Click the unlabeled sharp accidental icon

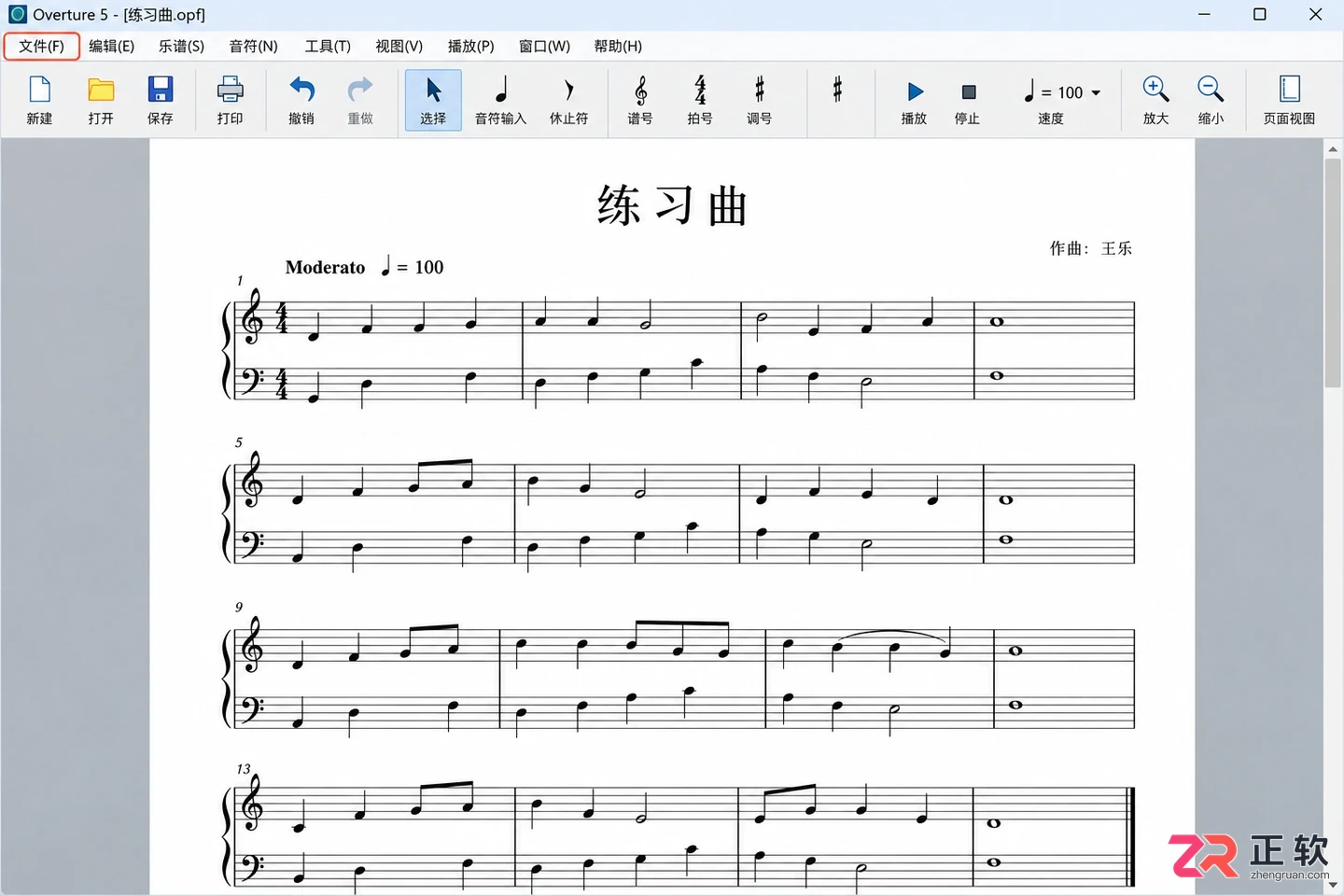tap(838, 90)
